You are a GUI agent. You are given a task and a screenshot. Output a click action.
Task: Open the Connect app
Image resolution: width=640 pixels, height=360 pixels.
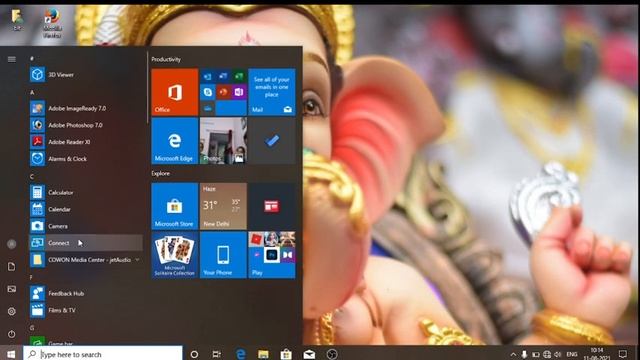click(86, 243)
